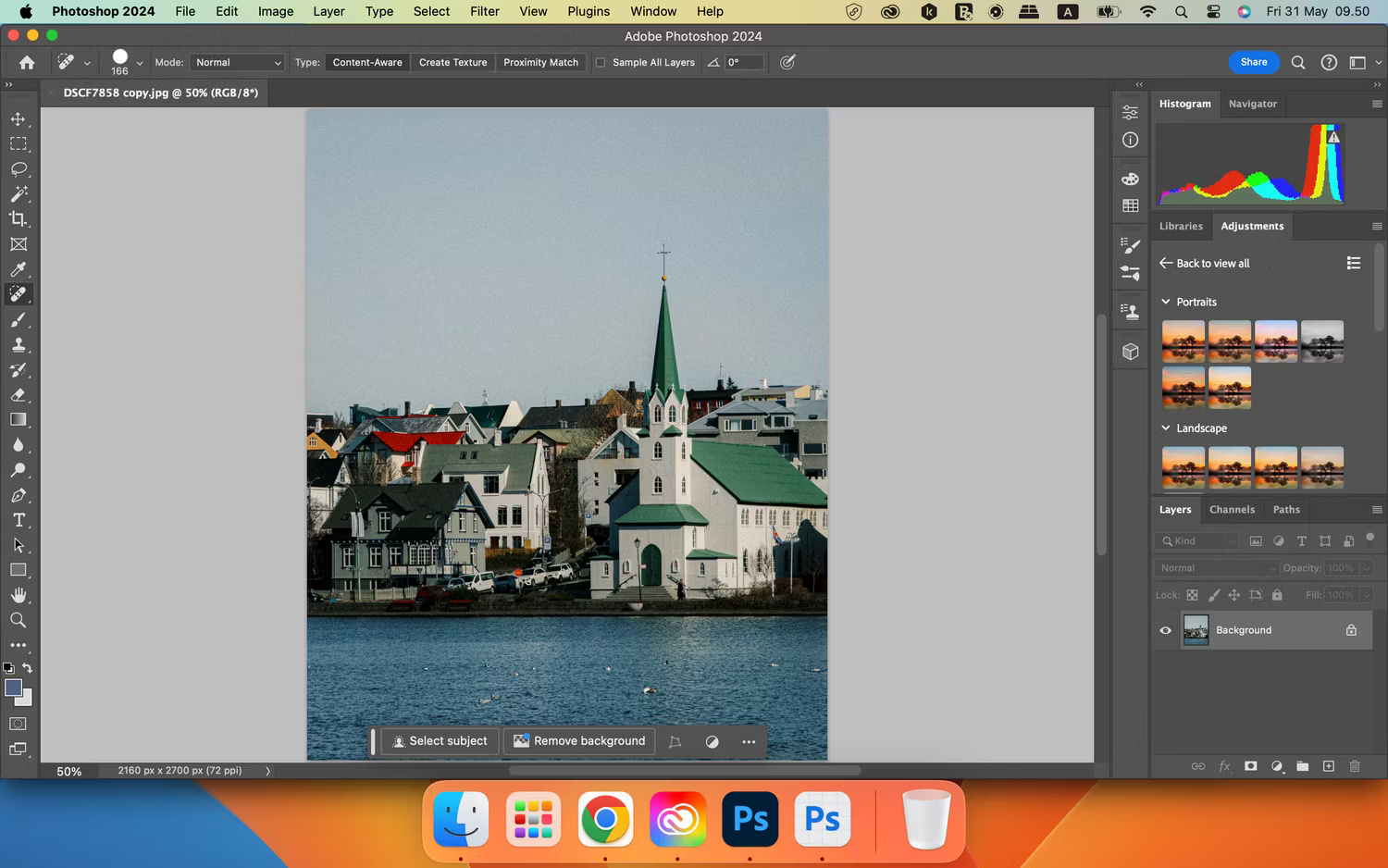1388x868 pixels.
Task: Lock transparent pixels on the layer
Action: click(1193, 595)
